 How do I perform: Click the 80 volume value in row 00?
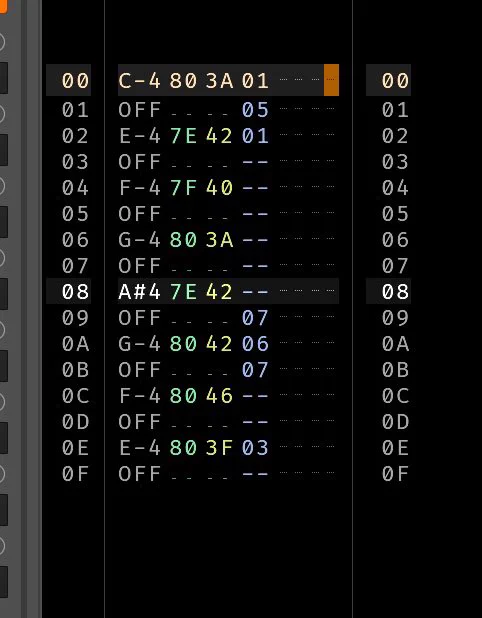(x=183, y=81)
